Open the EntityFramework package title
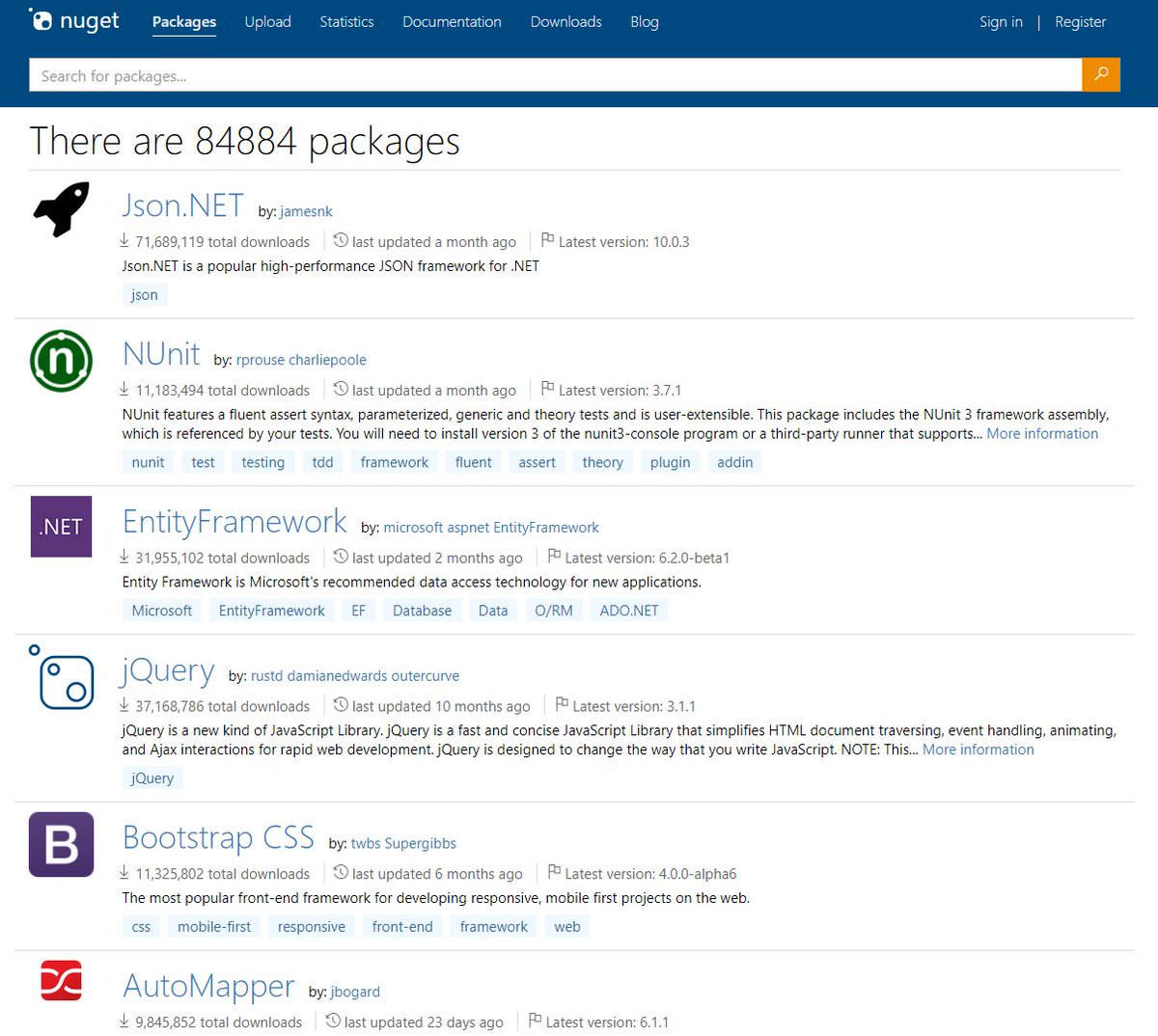 [234, 522]
